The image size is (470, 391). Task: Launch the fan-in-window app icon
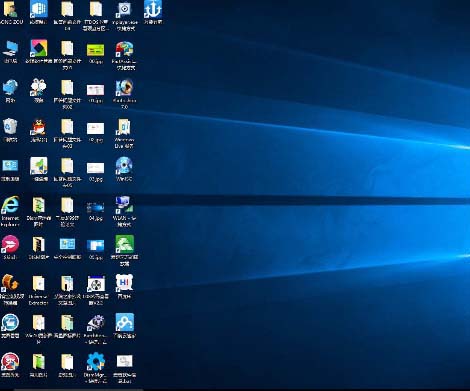click(x=96, y=283)
